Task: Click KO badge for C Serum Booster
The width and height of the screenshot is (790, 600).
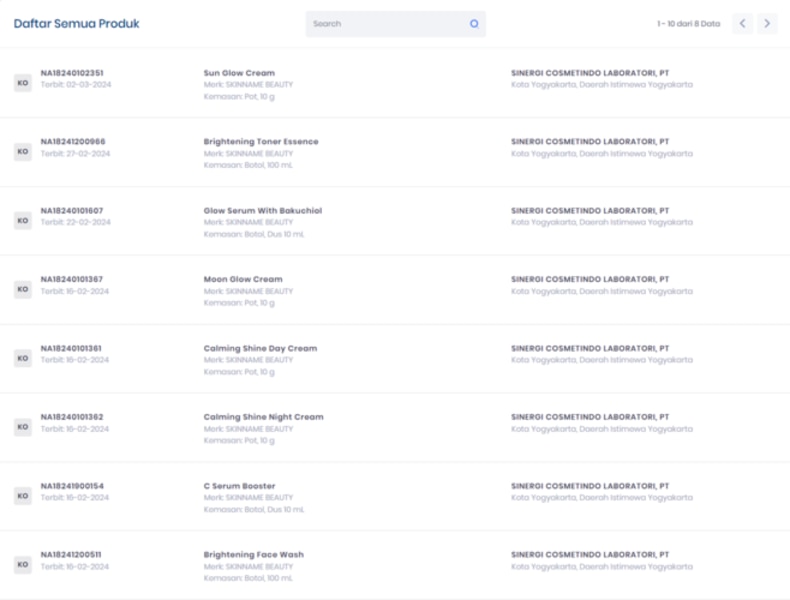Action: pos(23,496)
